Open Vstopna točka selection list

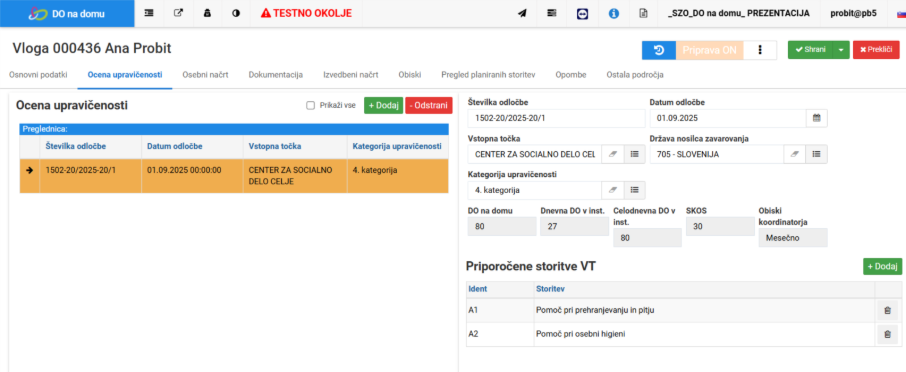(634, 154)
